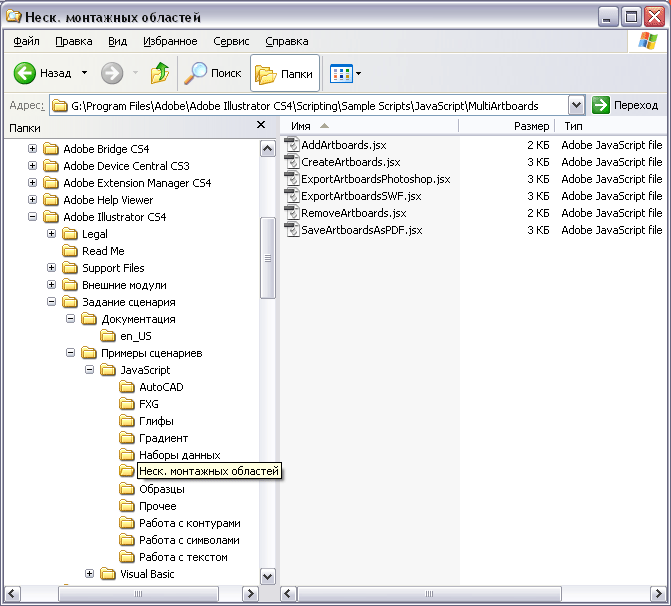Open the Файл menu
The height and width of the screenshot is (606, 671).
27,41
